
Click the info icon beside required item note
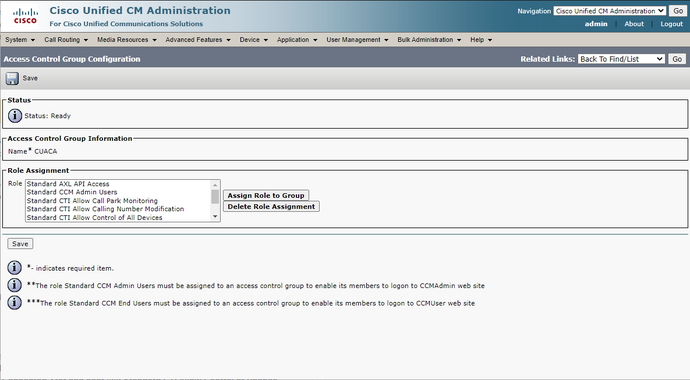pos(15,267)
